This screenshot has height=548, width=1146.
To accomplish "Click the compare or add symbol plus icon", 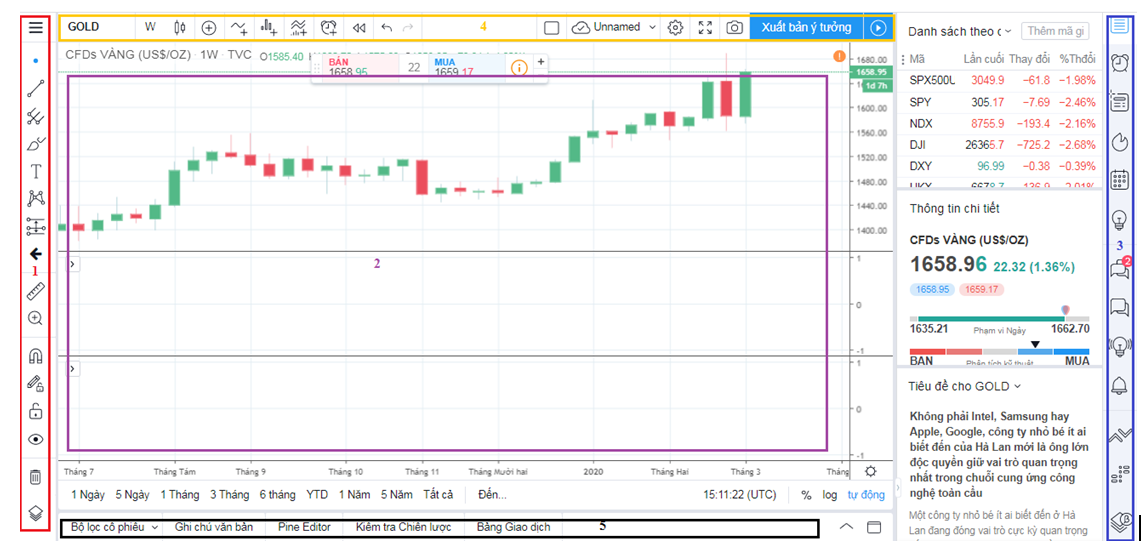I will pyautogui.click(x=209, y=28).
